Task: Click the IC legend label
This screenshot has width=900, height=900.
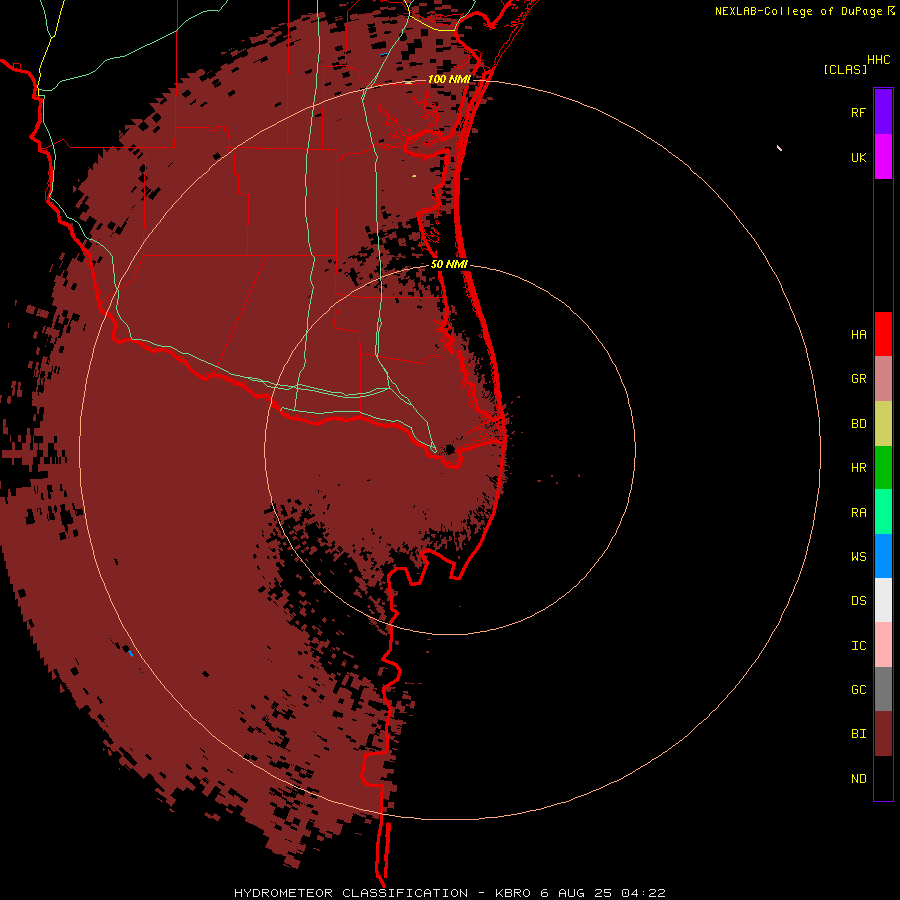Action: pos(859,646)
